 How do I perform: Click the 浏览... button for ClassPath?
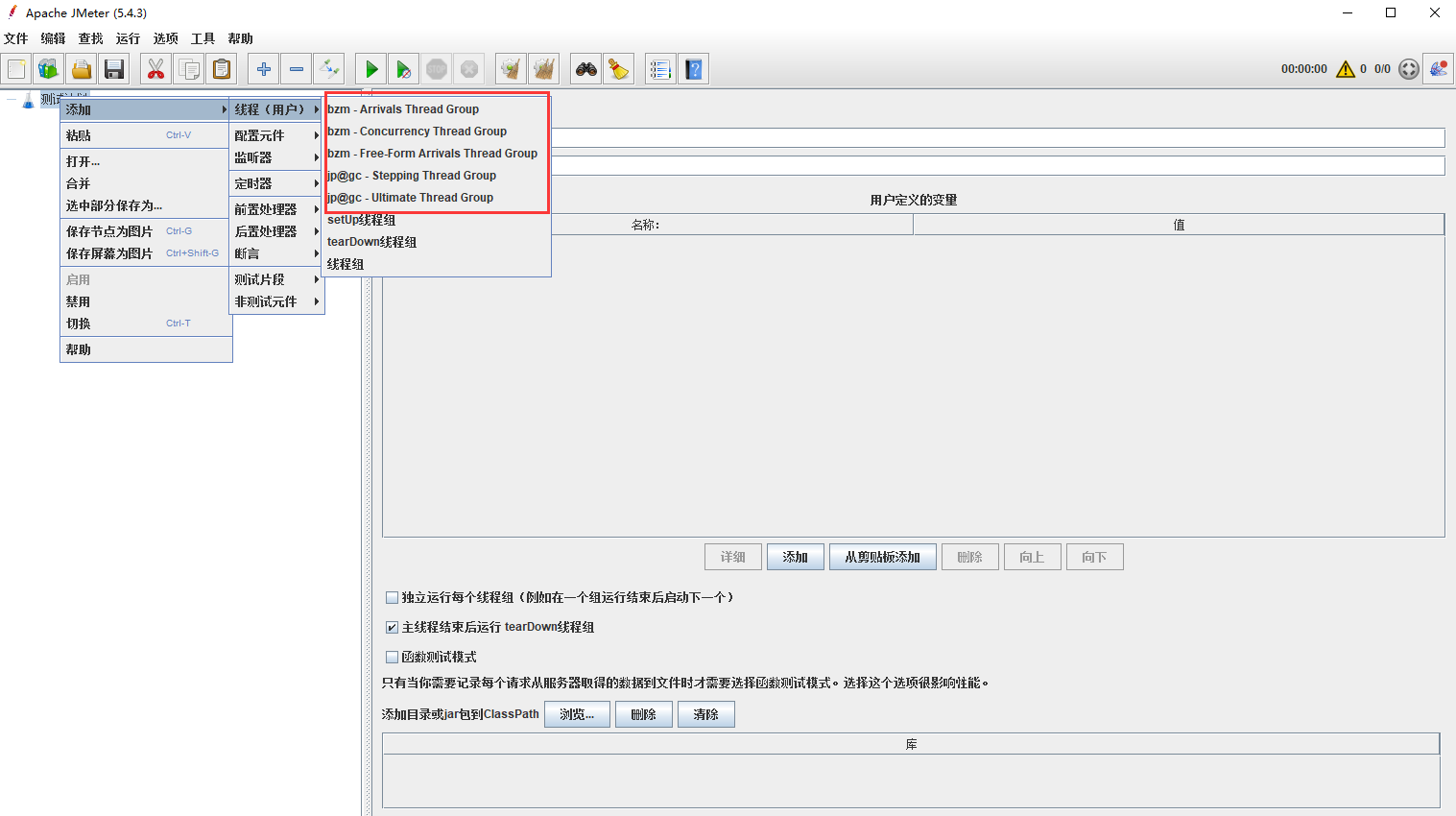577,714
